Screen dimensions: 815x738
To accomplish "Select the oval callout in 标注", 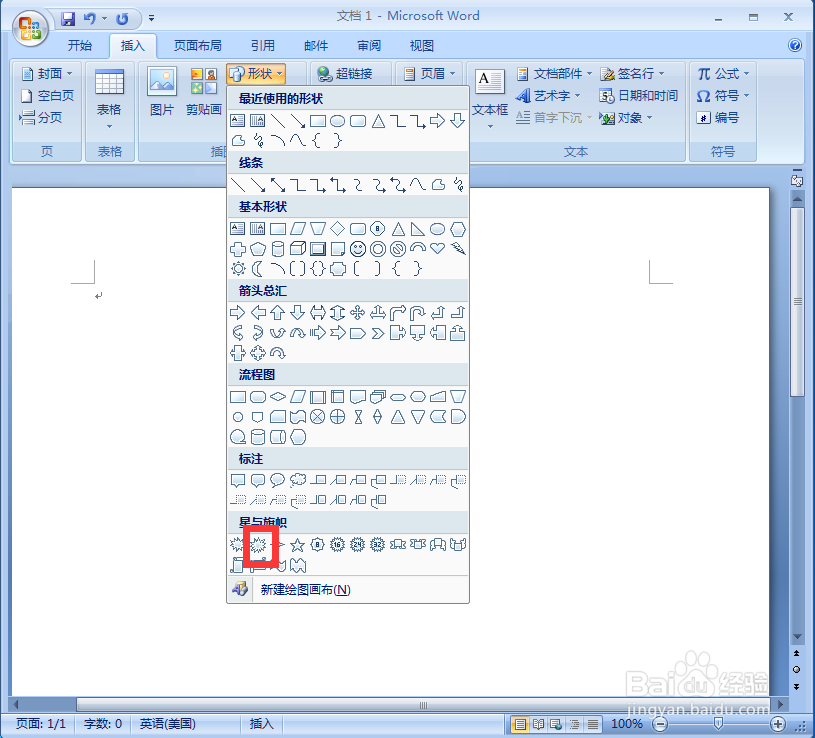I will pos(278,480).
